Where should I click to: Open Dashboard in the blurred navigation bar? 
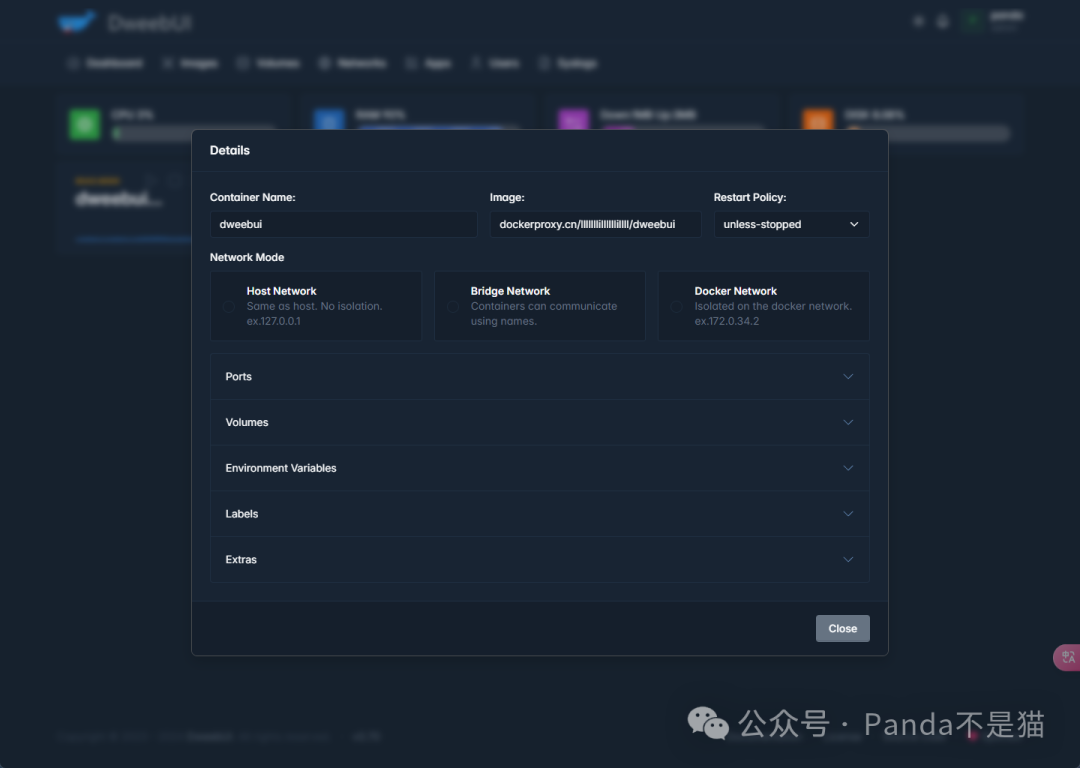pyautogui.click(x=105, y=63)
